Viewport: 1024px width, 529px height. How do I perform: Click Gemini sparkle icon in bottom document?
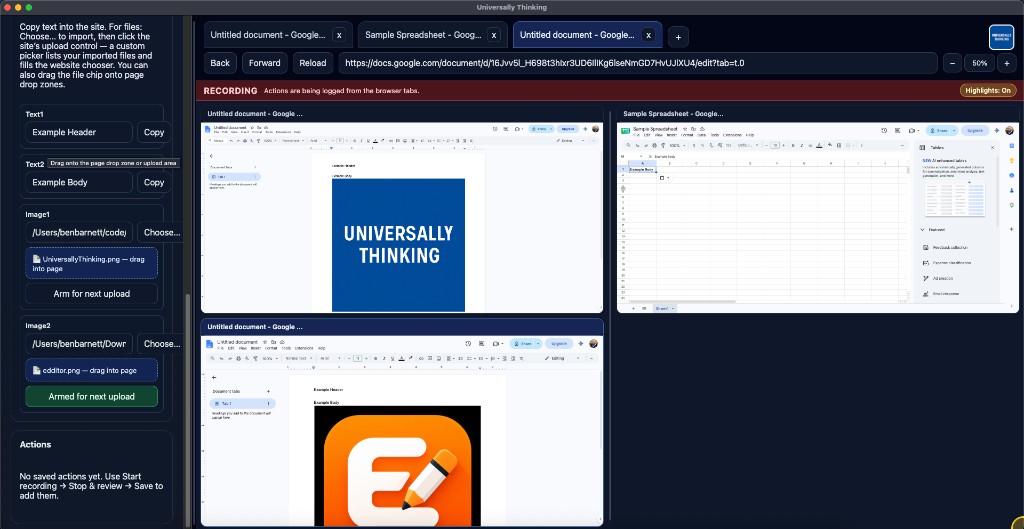pyautogui.click(x=581, y=344)
